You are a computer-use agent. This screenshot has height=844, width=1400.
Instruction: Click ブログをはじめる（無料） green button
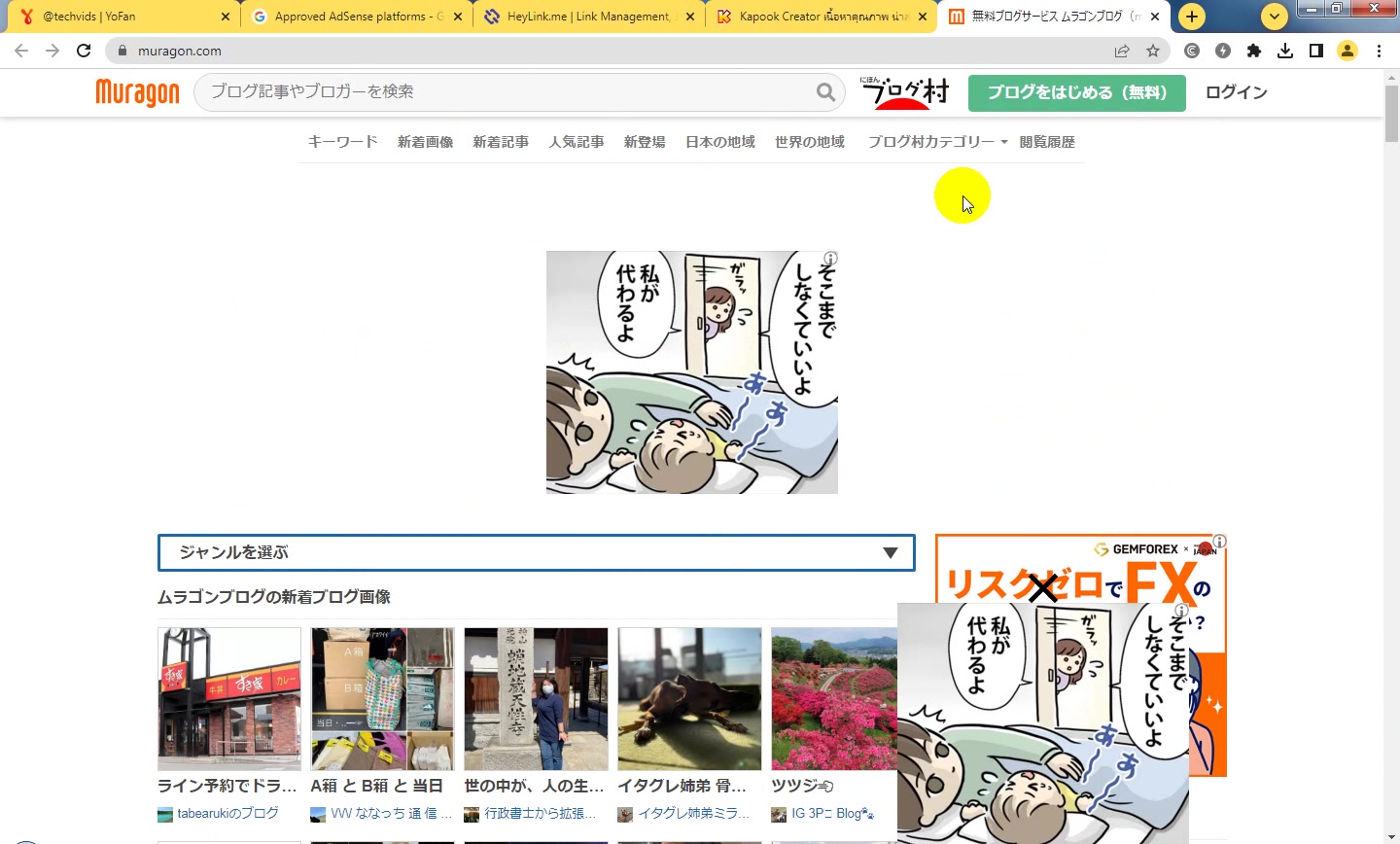(x=1077, y=92)
